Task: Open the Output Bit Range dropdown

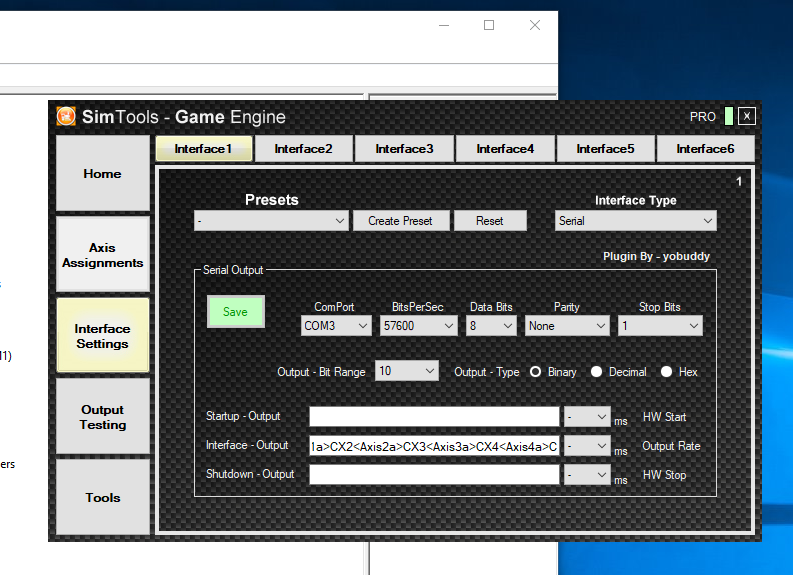Action: (x=407, y=371)
